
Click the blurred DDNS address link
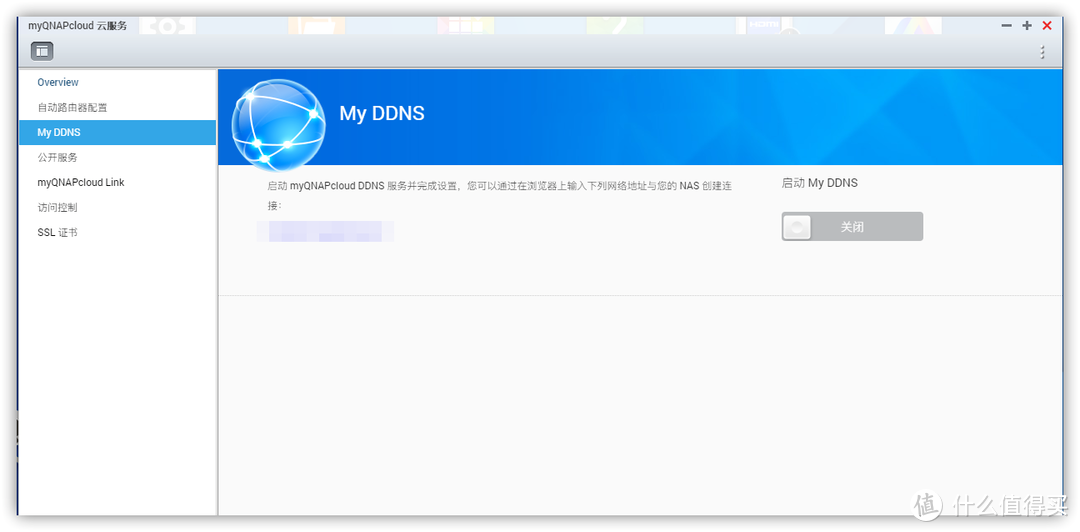[325, 231]
